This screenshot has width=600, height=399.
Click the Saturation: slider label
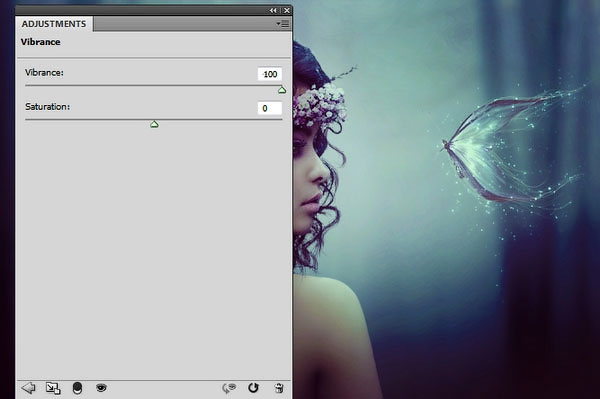point(48,107)
